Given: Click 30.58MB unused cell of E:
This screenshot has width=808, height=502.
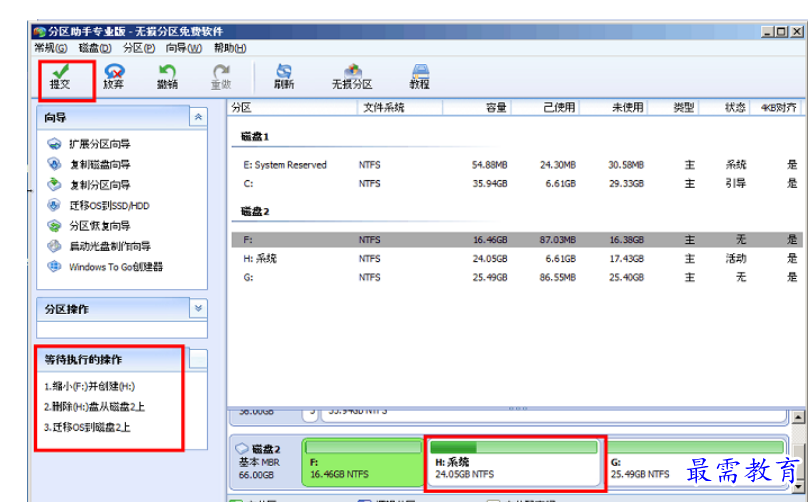Looking at the screenshot, I should click(x=626, y=165).
